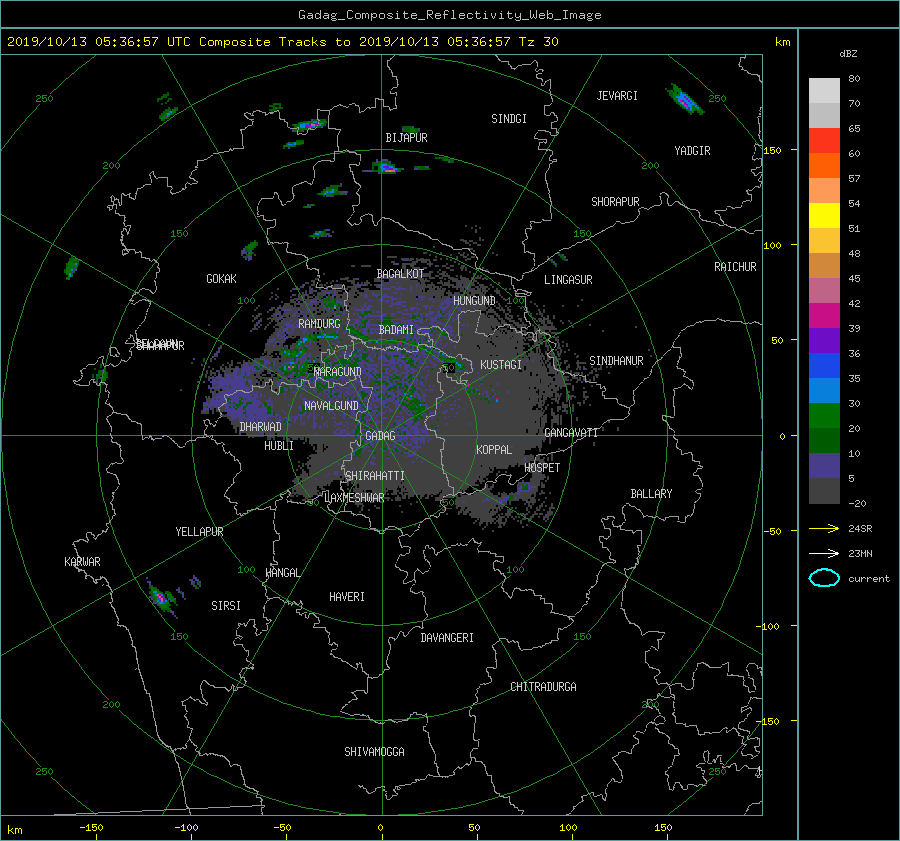Viewport: 900px width, 841px height.
Task: Click the SHIRAHATTI city label
Action: 375,476
